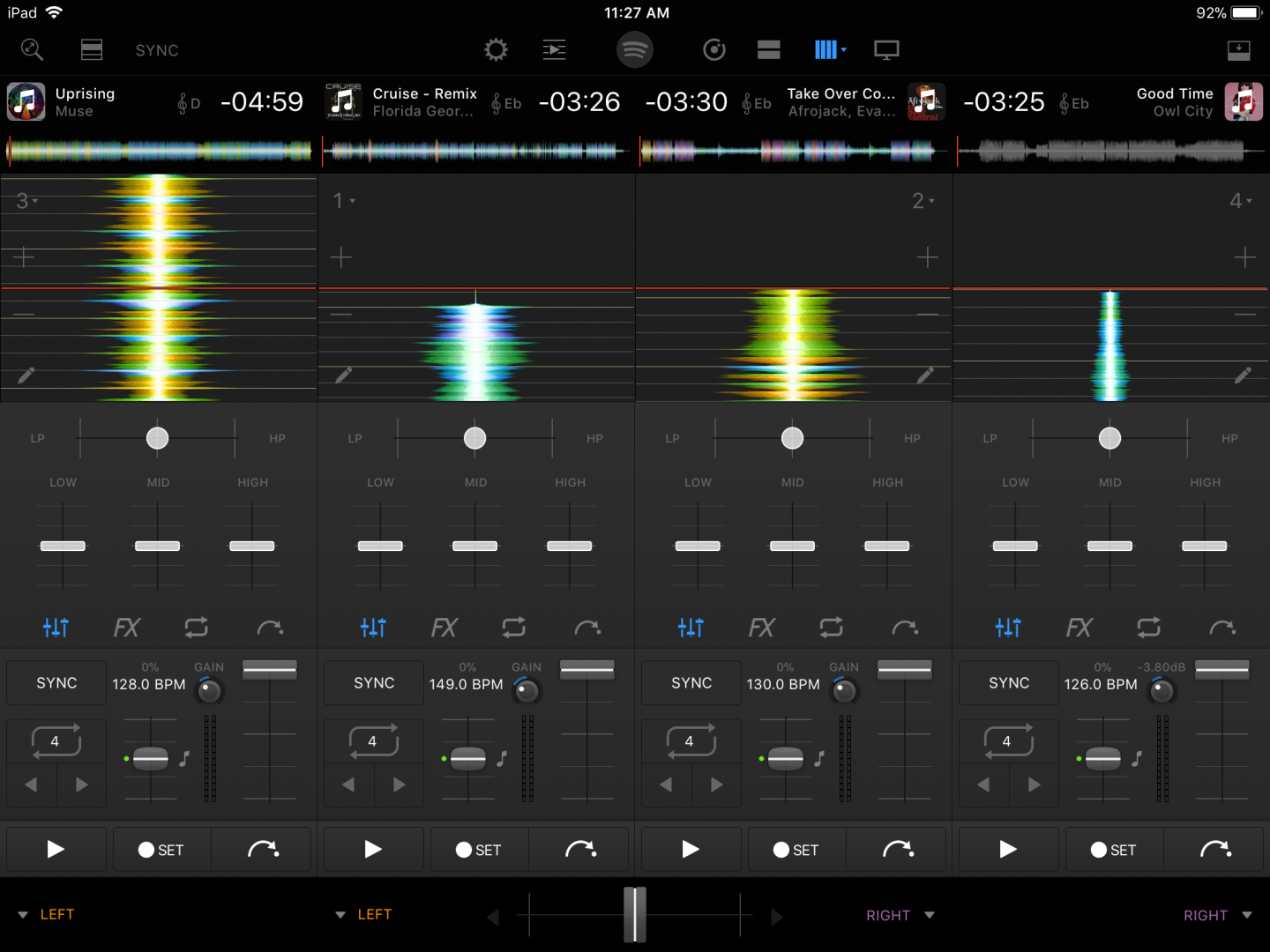Jump to cue on Take Over Control deck
Screen dimensions: 1270x952
click(897, 850)
